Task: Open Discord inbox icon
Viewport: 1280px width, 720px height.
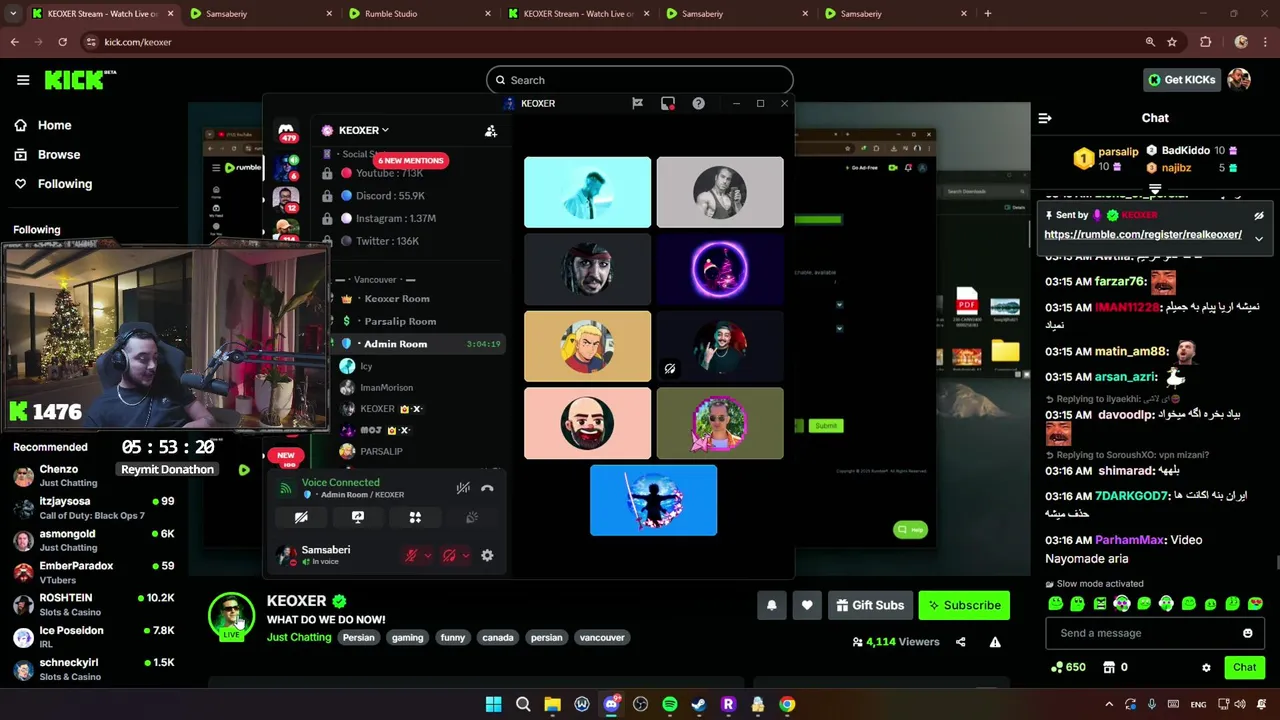Action: click(x=668, y=103)
